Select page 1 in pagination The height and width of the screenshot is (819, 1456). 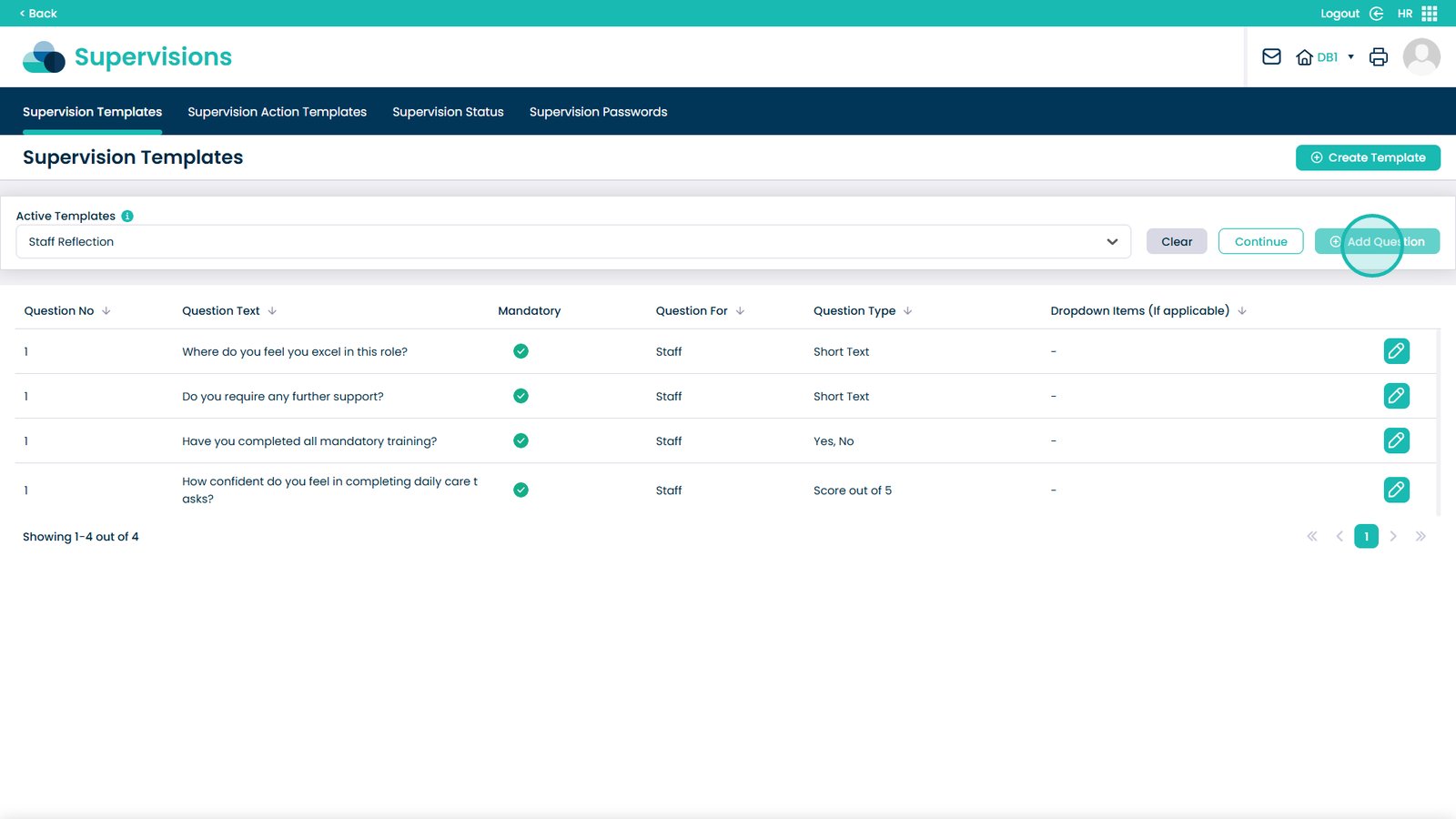(1365, 537)
